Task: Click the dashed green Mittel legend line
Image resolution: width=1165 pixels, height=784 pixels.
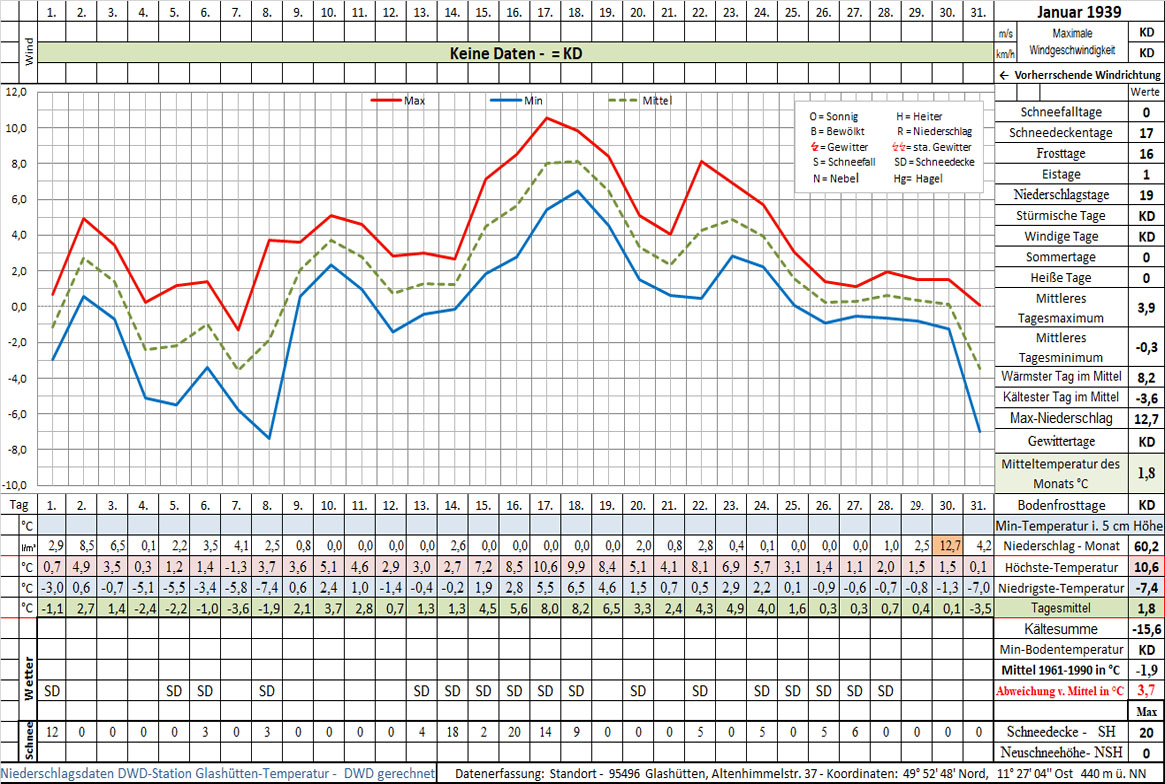Action: coord(624,101)
